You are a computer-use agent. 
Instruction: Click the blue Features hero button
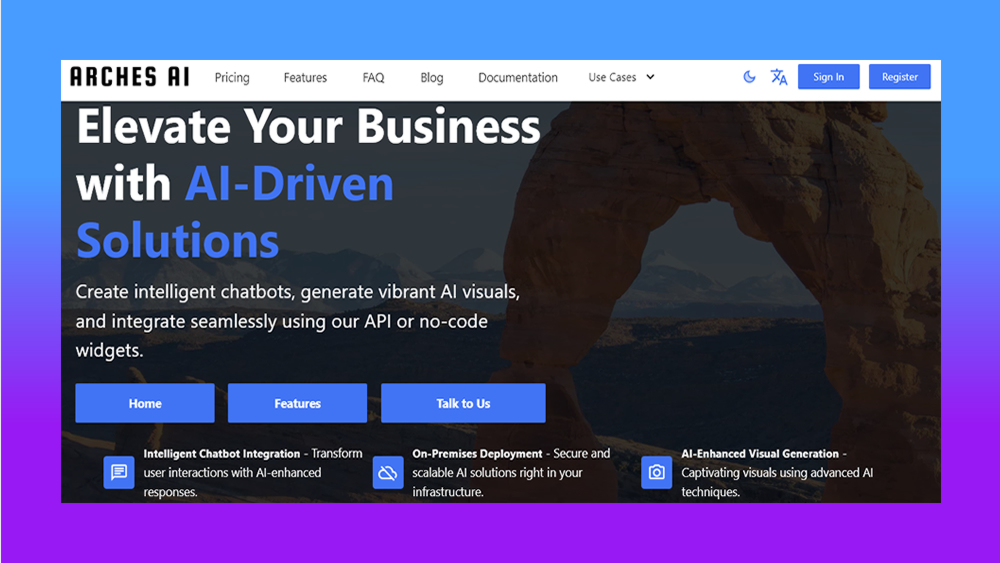click(x=297, y=403)
